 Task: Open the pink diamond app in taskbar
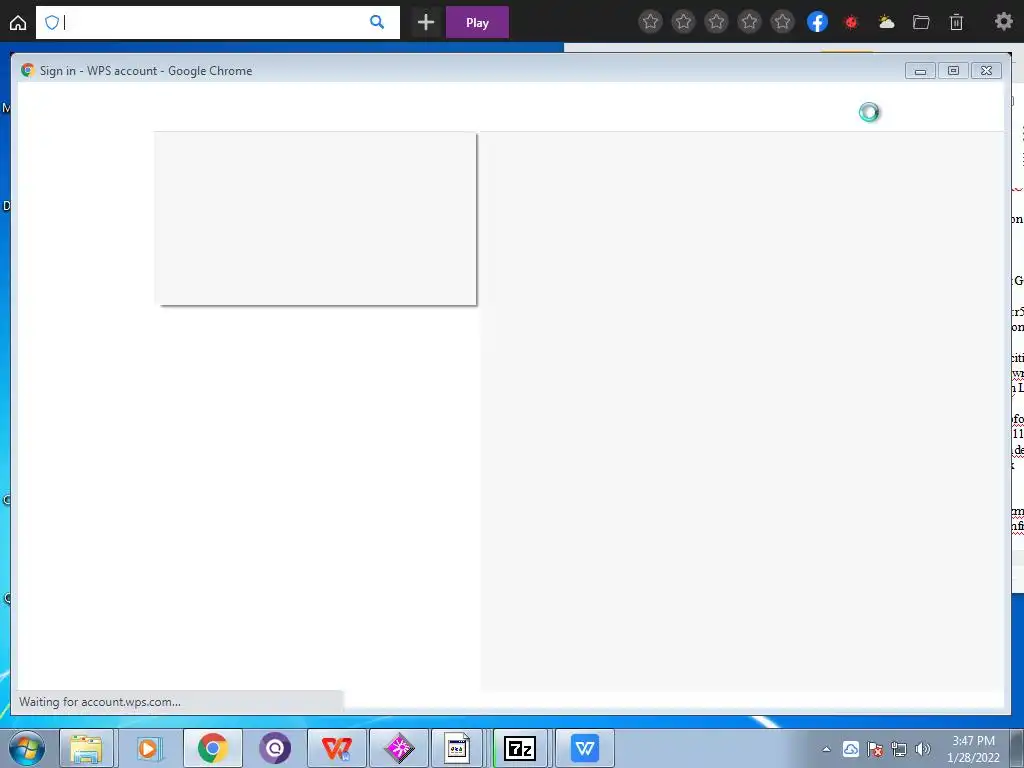coord(399,748)
